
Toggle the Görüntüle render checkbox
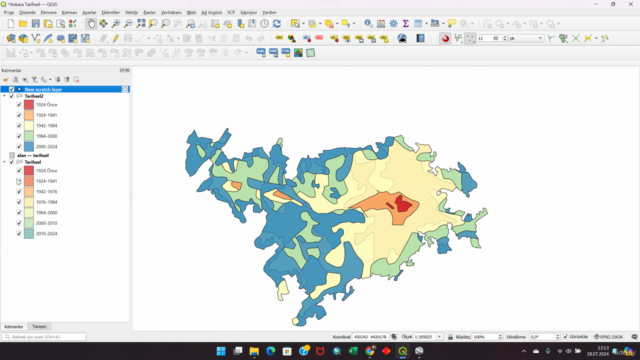[x=566, y=337]
